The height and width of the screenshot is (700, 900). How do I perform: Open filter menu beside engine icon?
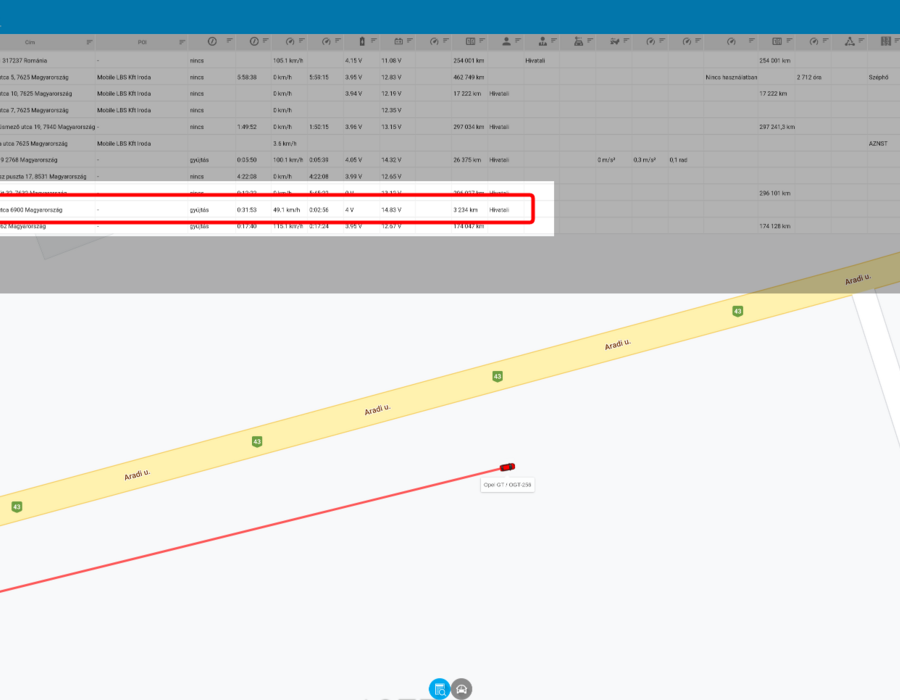(x=626, y=41)
